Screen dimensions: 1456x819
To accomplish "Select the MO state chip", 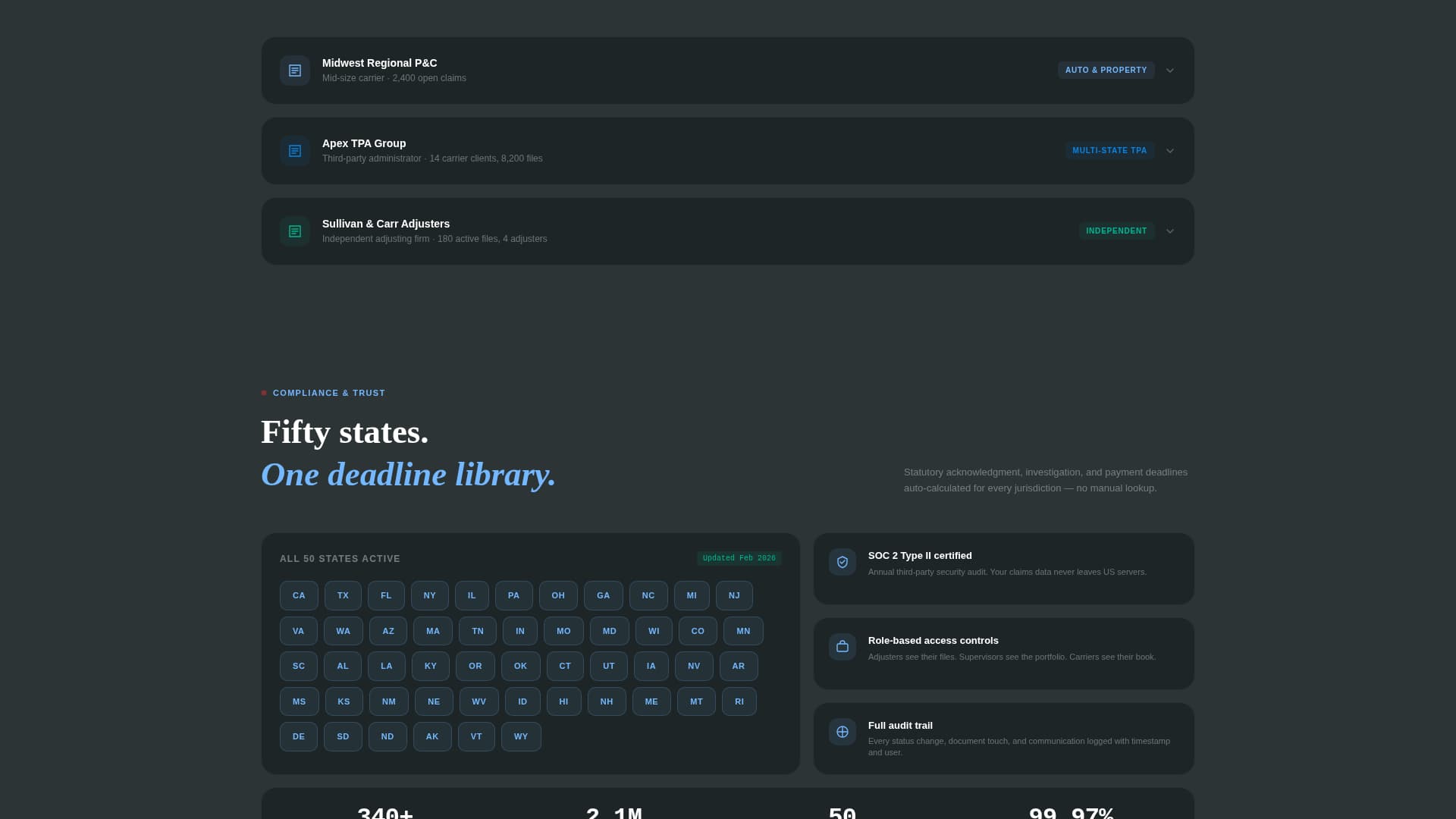I will pos(563,631).
